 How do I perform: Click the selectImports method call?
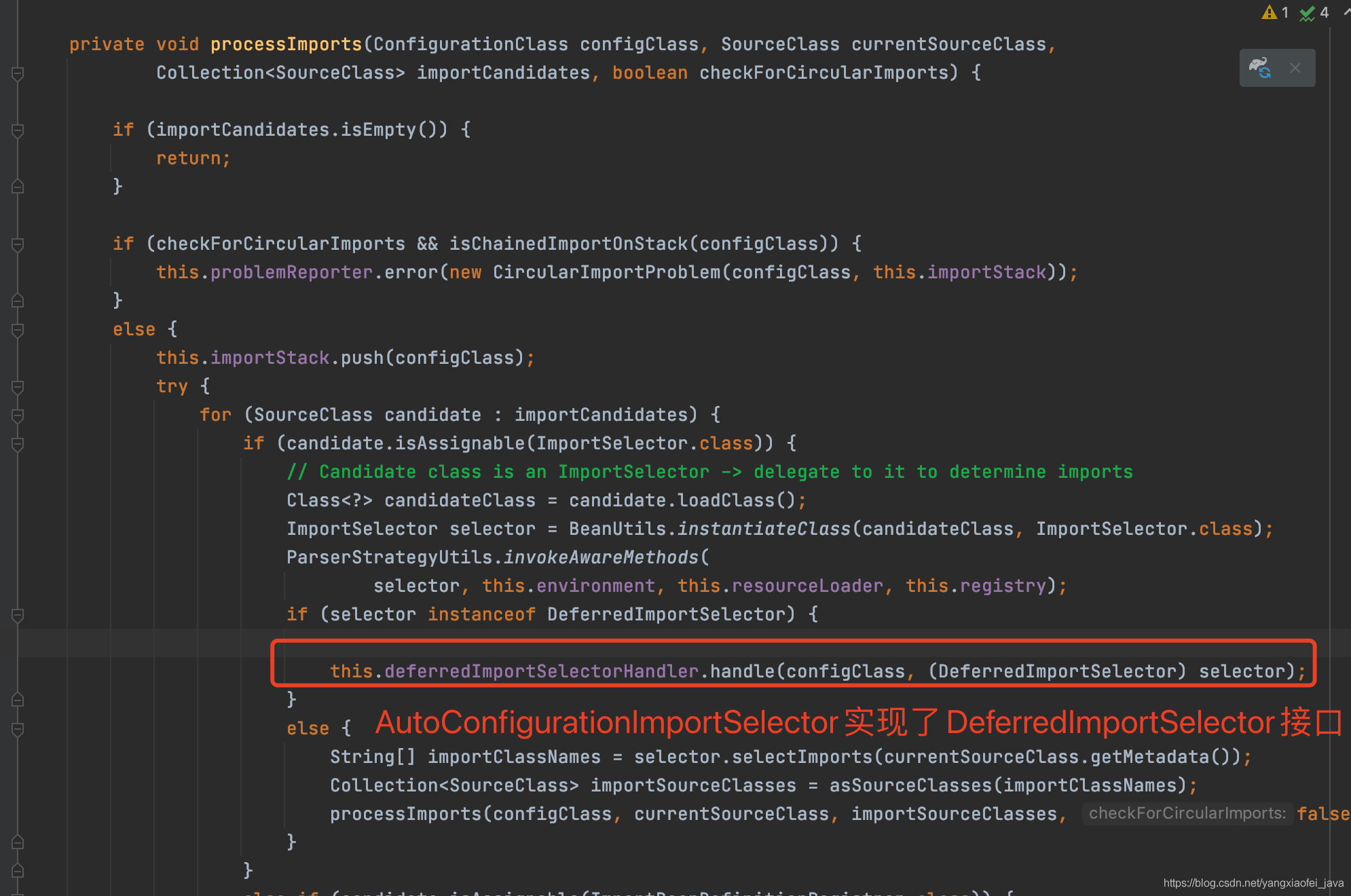[802, 758]
